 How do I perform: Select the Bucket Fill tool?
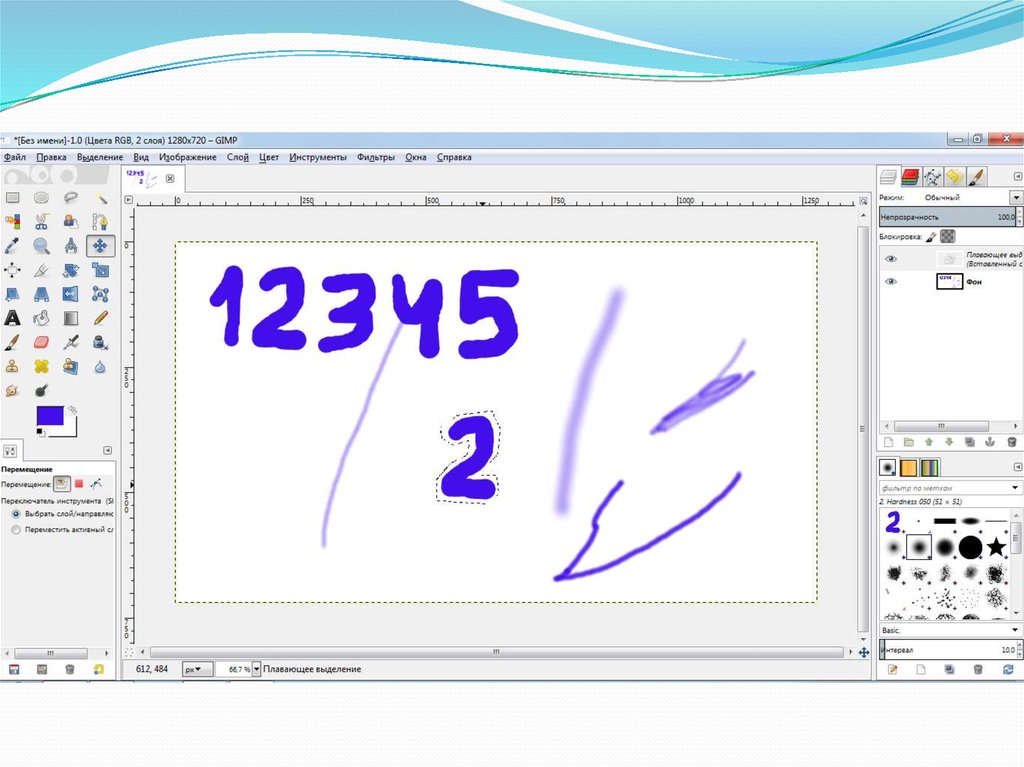[41, 319]
